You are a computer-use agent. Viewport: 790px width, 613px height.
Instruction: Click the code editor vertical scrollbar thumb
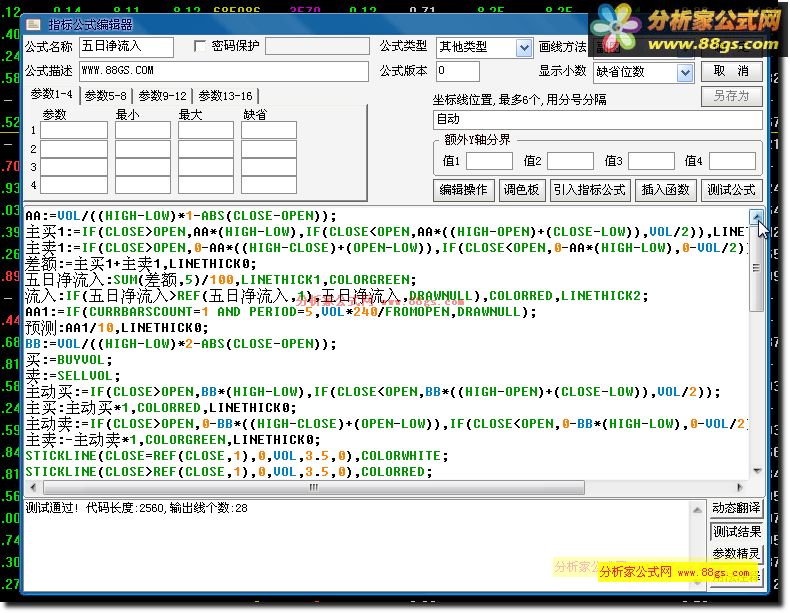point(756,268)
